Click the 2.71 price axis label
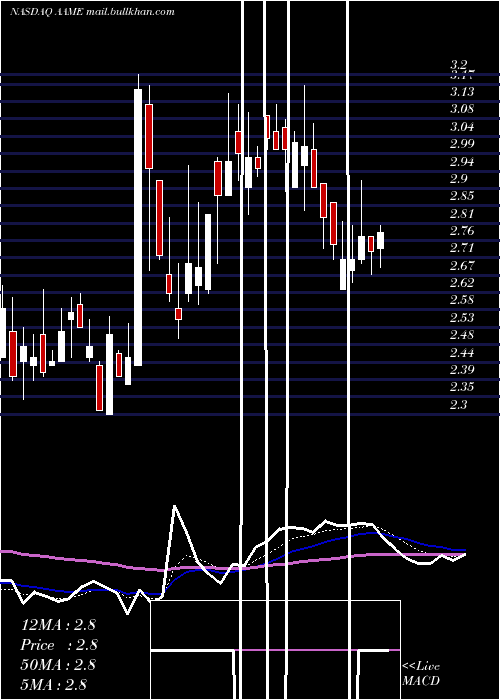500x700 pixels. (462, 248)
